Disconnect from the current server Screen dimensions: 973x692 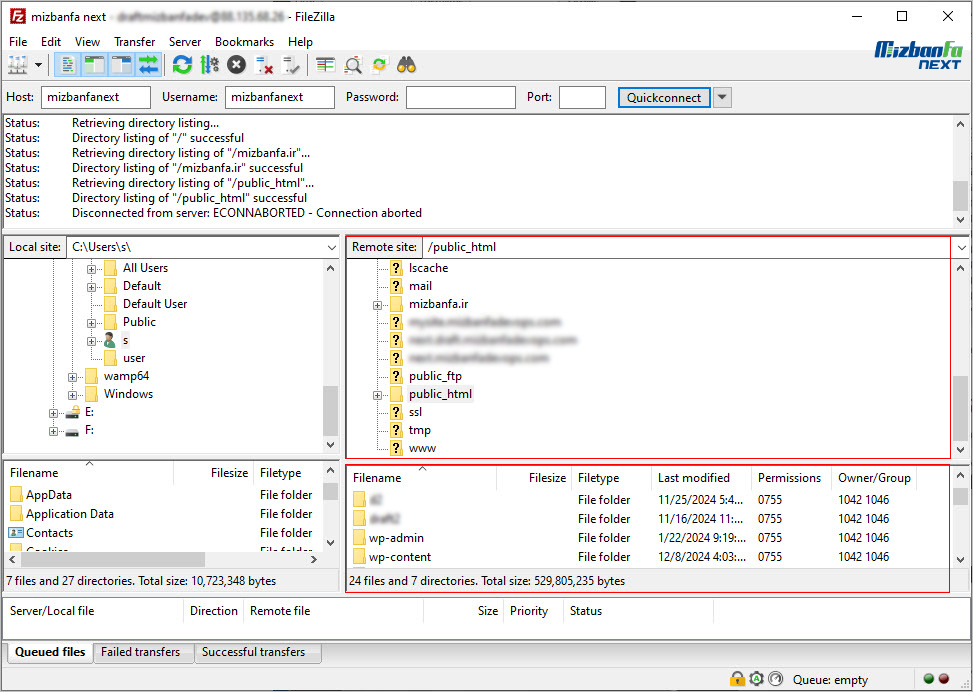264,65
